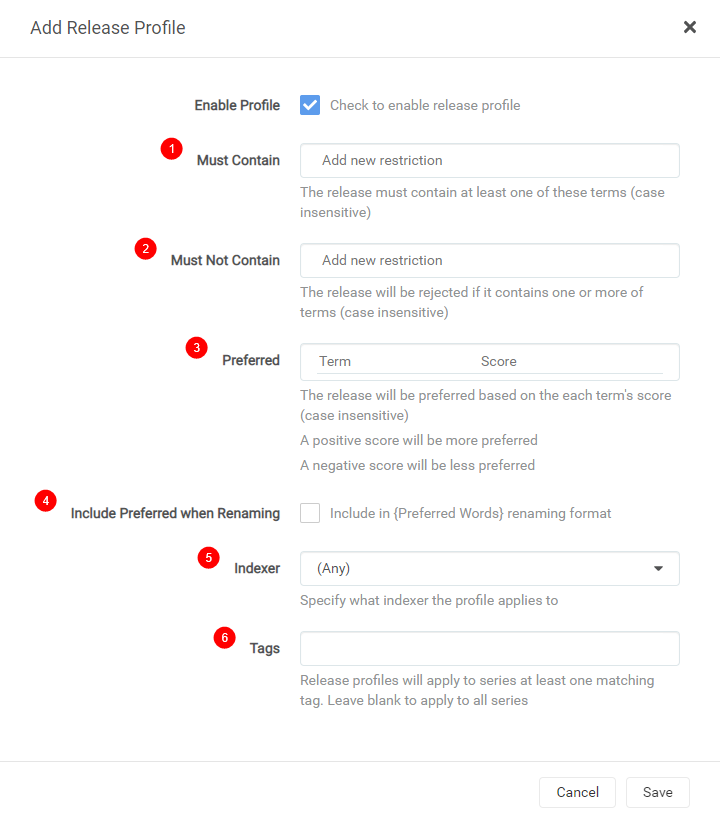Click the Include Preferred when Renaming label

click(175, 513)
